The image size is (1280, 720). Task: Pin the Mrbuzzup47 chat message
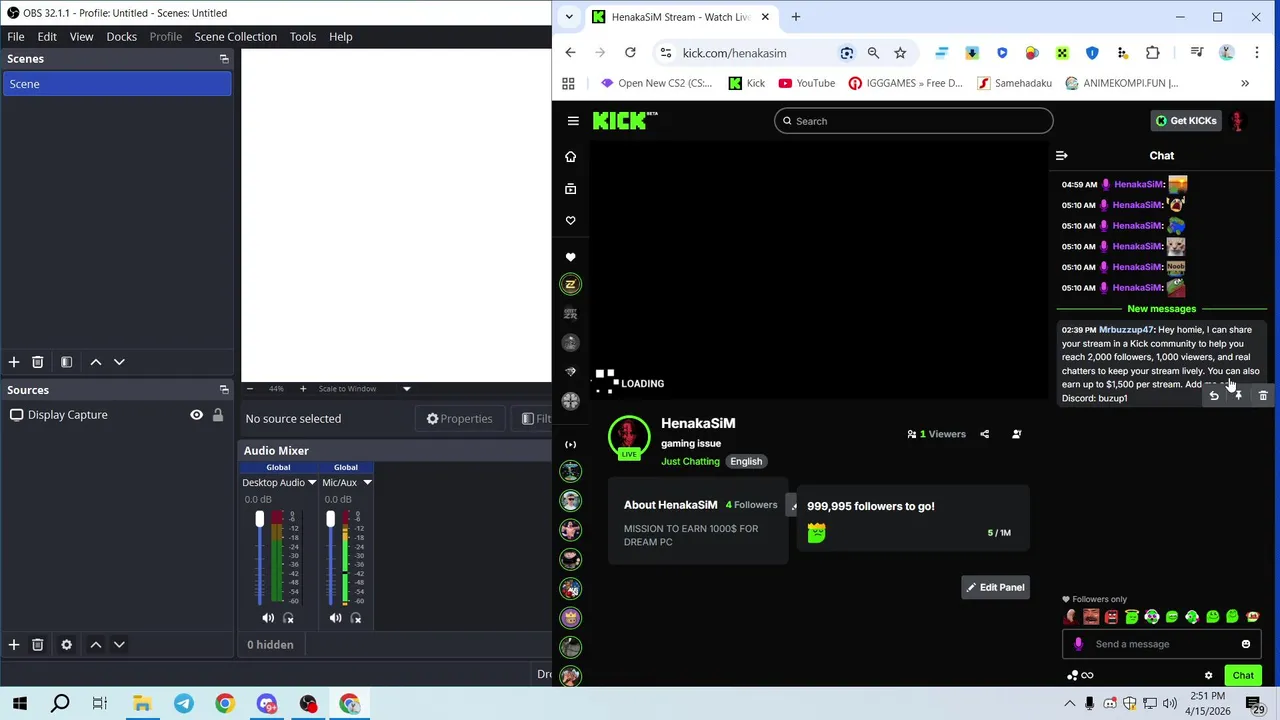[x=1238, y=397]
